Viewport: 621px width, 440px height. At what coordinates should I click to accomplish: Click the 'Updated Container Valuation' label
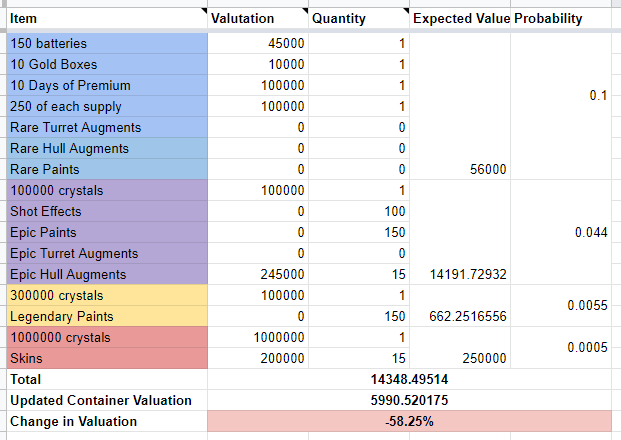(x=106, y=401)
